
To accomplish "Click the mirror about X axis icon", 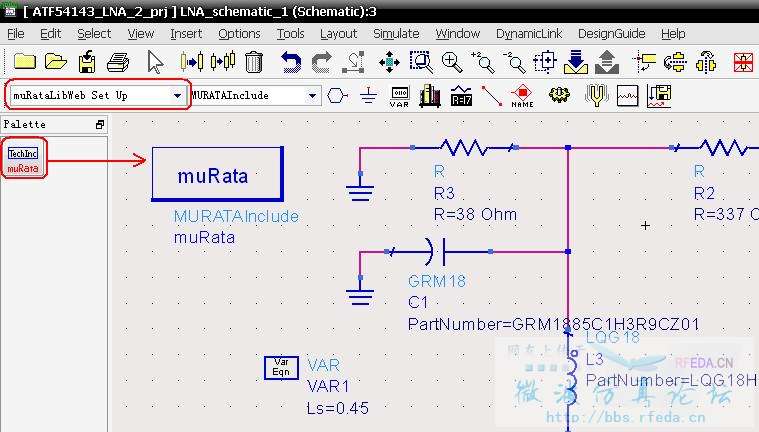I will [x=675, y=62].
